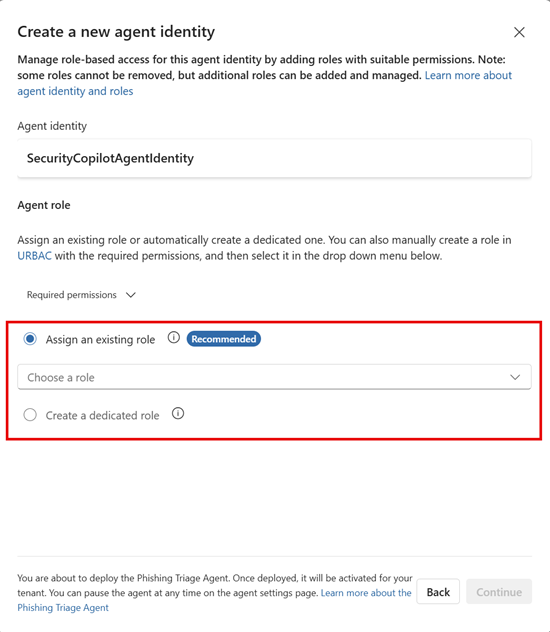Screen dimensions: 550x632
Task: Click the Back button
Action: [438, 592]
